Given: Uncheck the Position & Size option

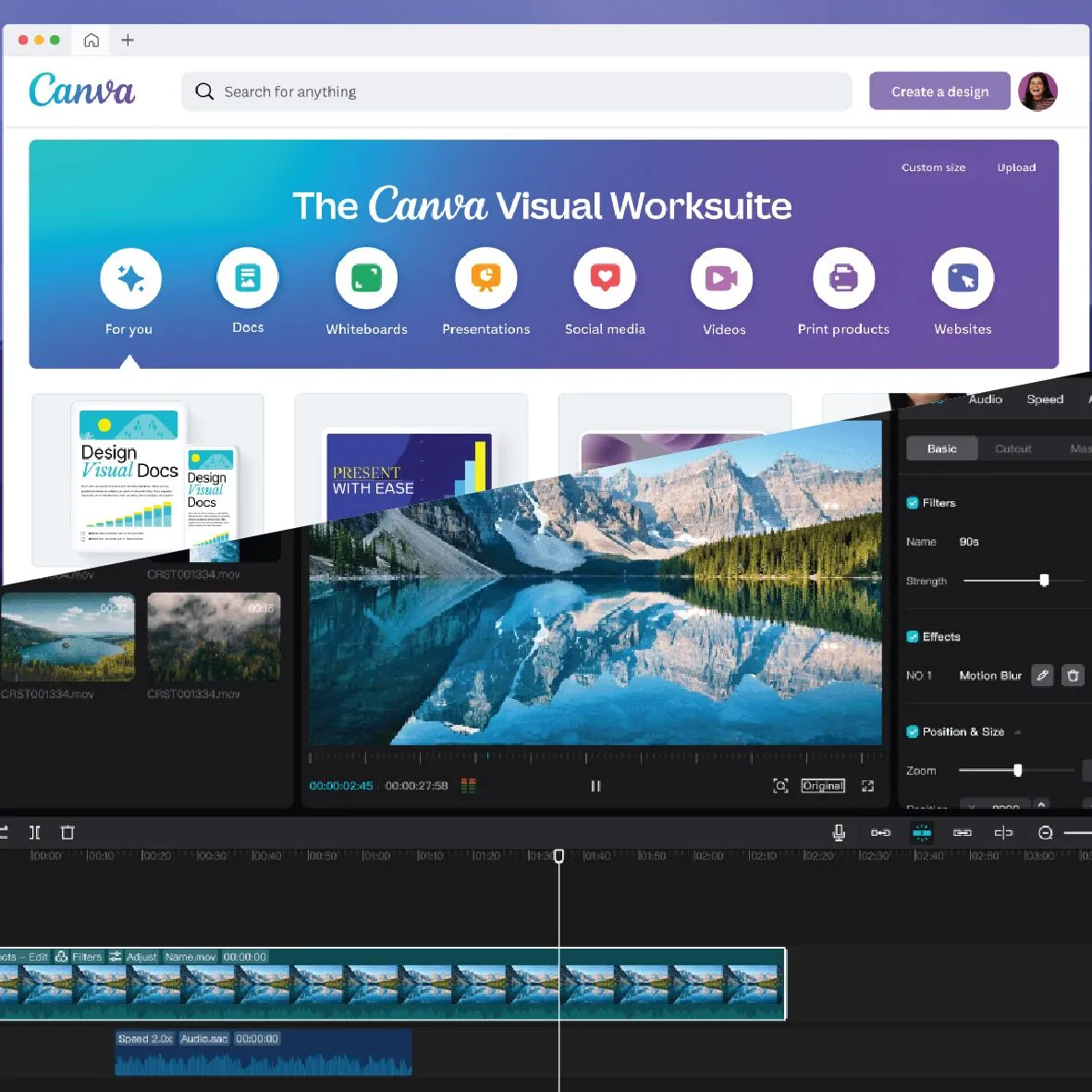Looking at the screenshot, I should [911, 731].
